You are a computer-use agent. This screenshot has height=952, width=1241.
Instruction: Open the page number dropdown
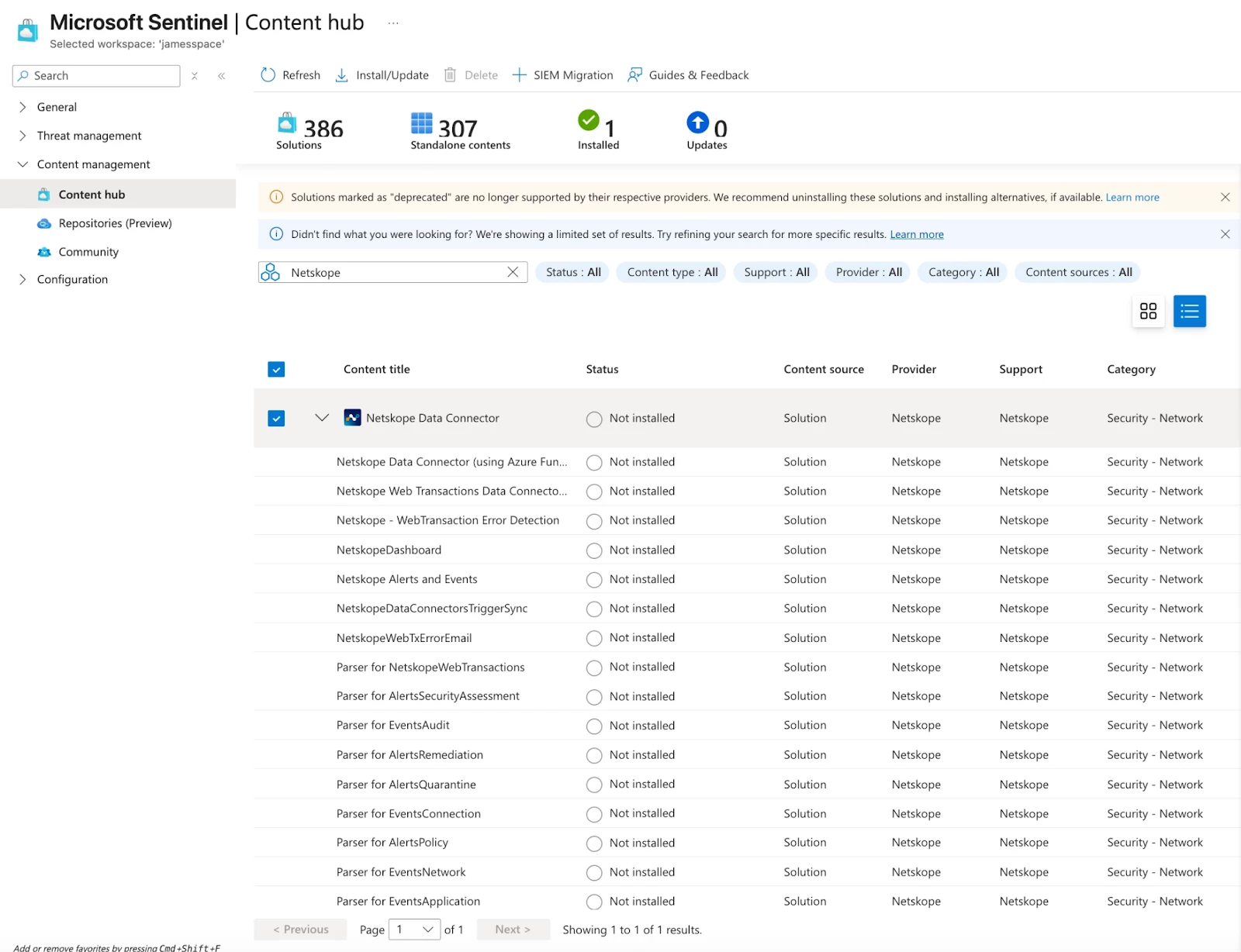414,930
